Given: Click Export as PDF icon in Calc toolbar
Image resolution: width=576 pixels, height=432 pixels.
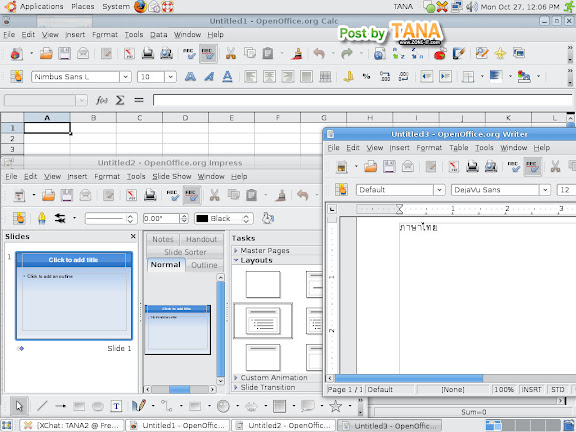Looking at the screenshot, I should pos(129,54).
